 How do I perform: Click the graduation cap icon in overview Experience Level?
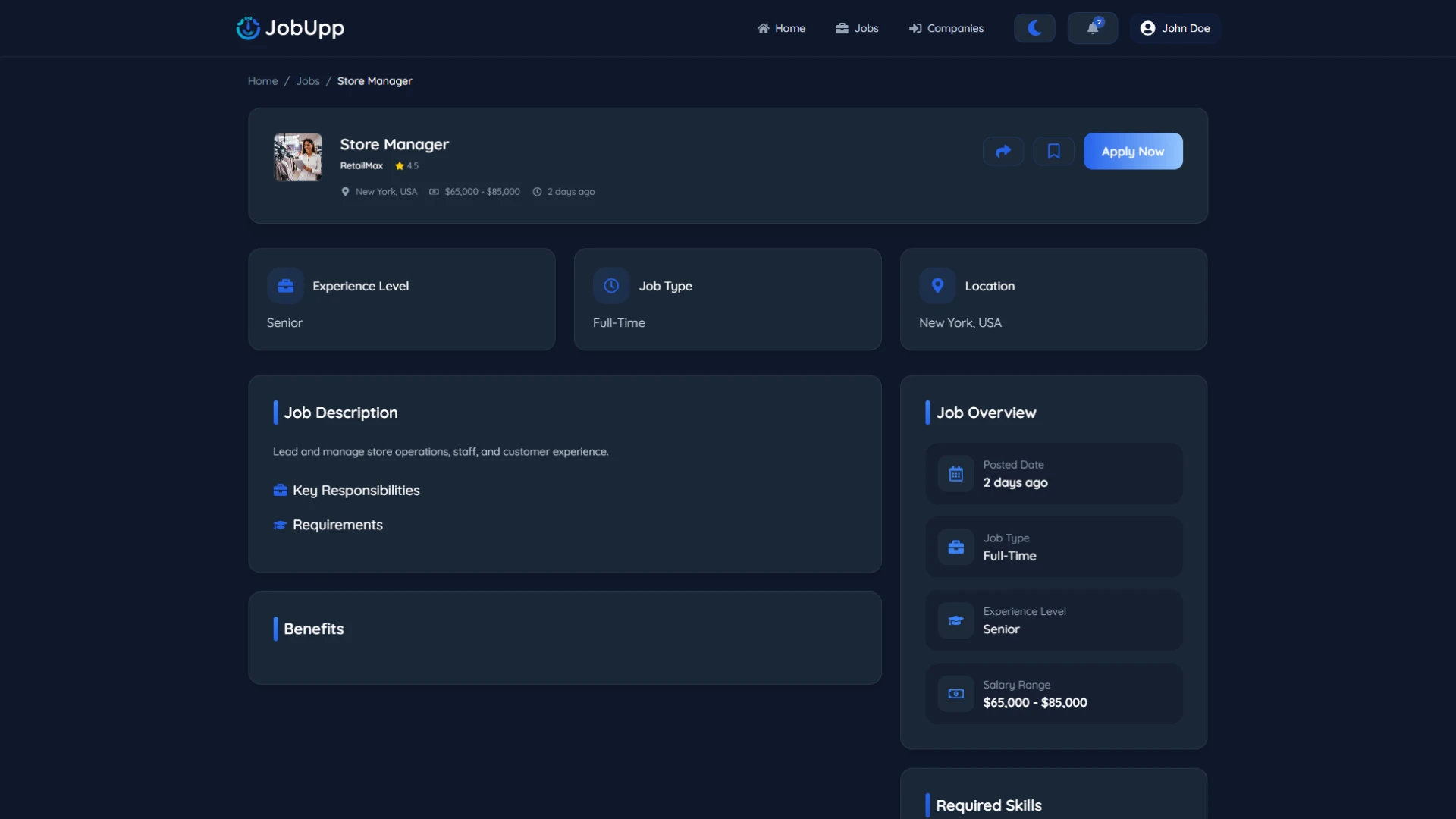tap(955, 620)
